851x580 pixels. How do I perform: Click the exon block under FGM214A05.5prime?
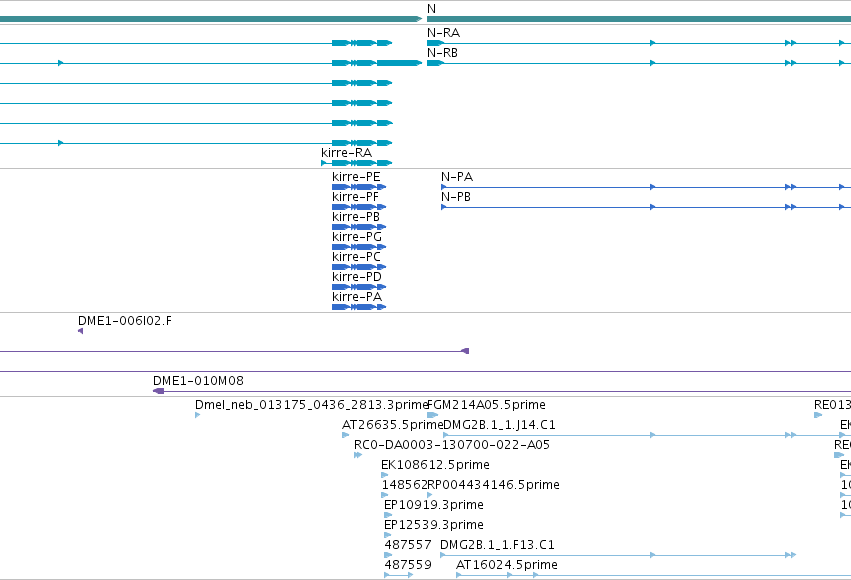tap(433, 415)
